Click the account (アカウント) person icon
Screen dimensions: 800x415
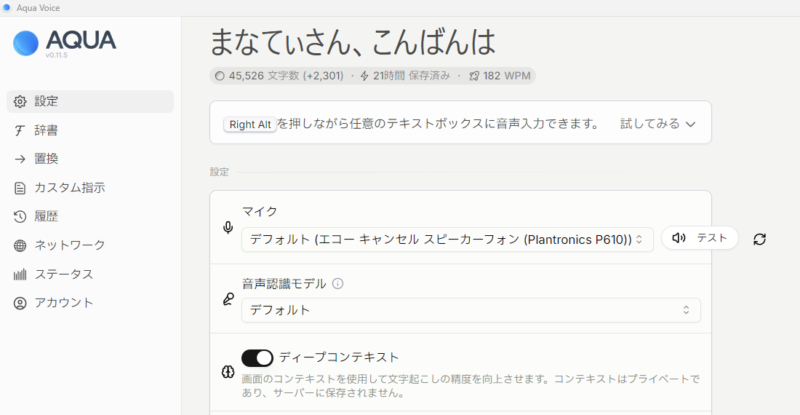coord(20,303)
